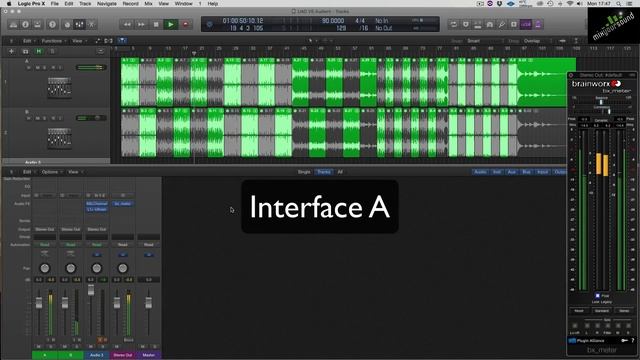Click track B instrument thumbnail icon

point(59,138)
